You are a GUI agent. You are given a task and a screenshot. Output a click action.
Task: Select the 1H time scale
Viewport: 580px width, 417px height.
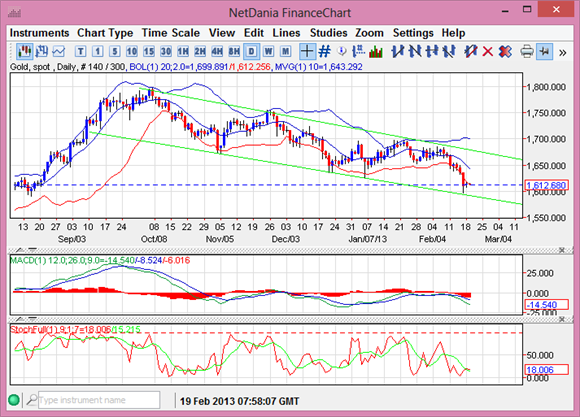coord(182,51)
